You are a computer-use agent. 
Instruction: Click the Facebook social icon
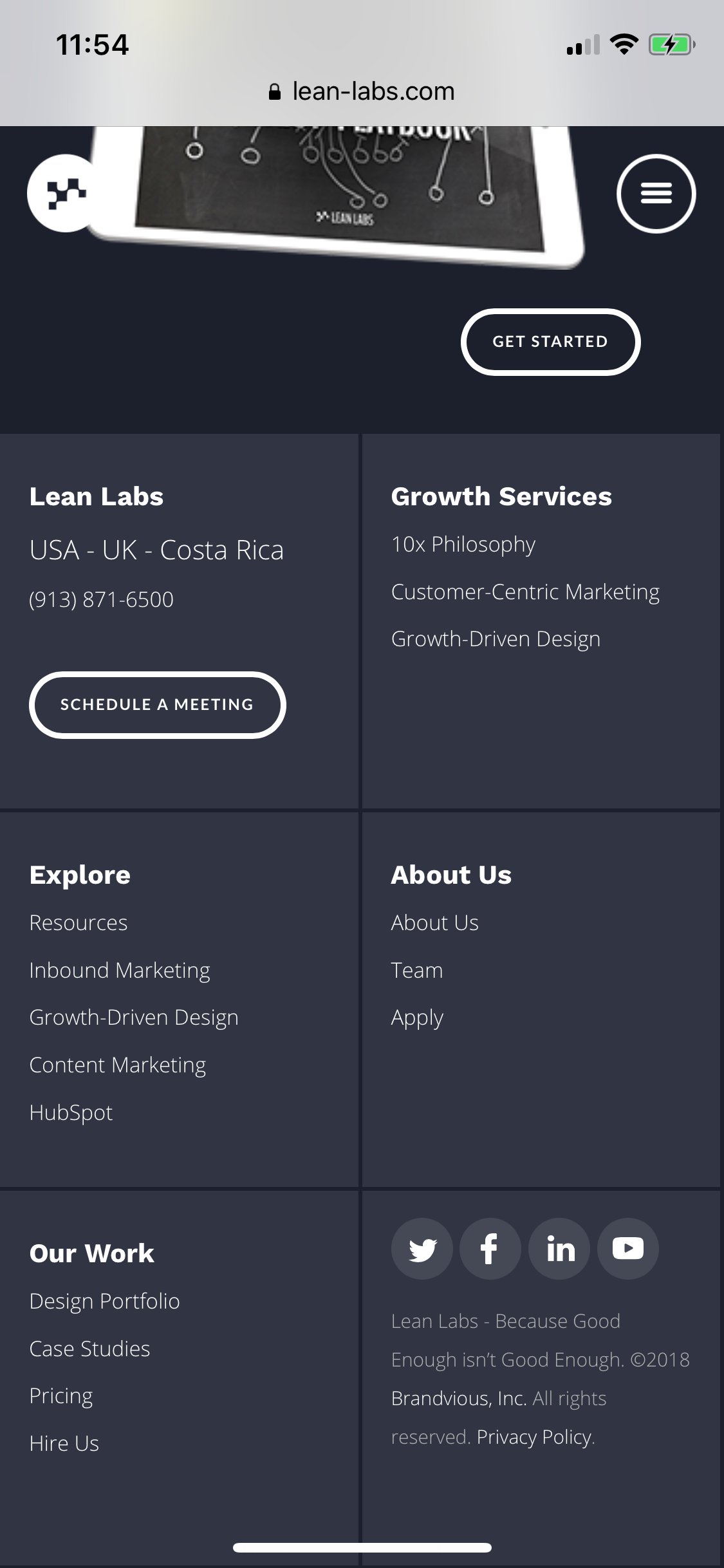490,1248
